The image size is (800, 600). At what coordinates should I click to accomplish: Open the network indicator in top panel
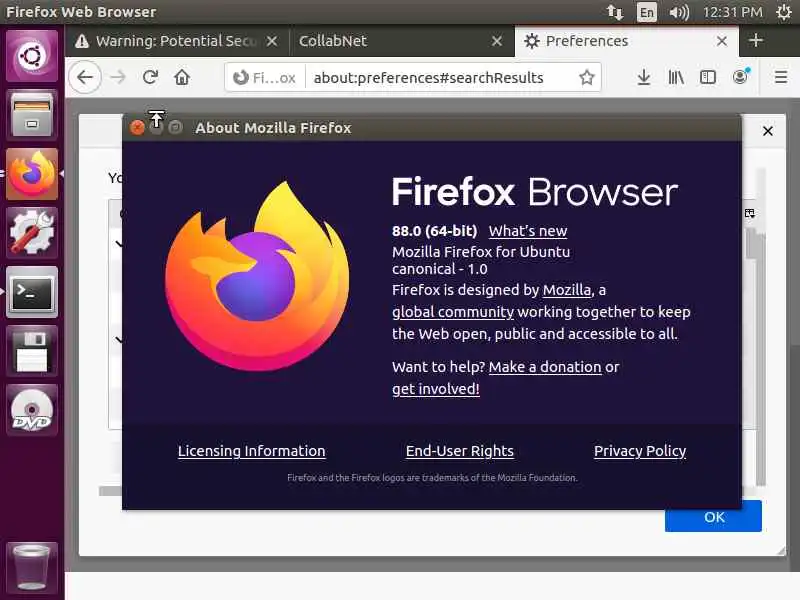click(615, 12)
